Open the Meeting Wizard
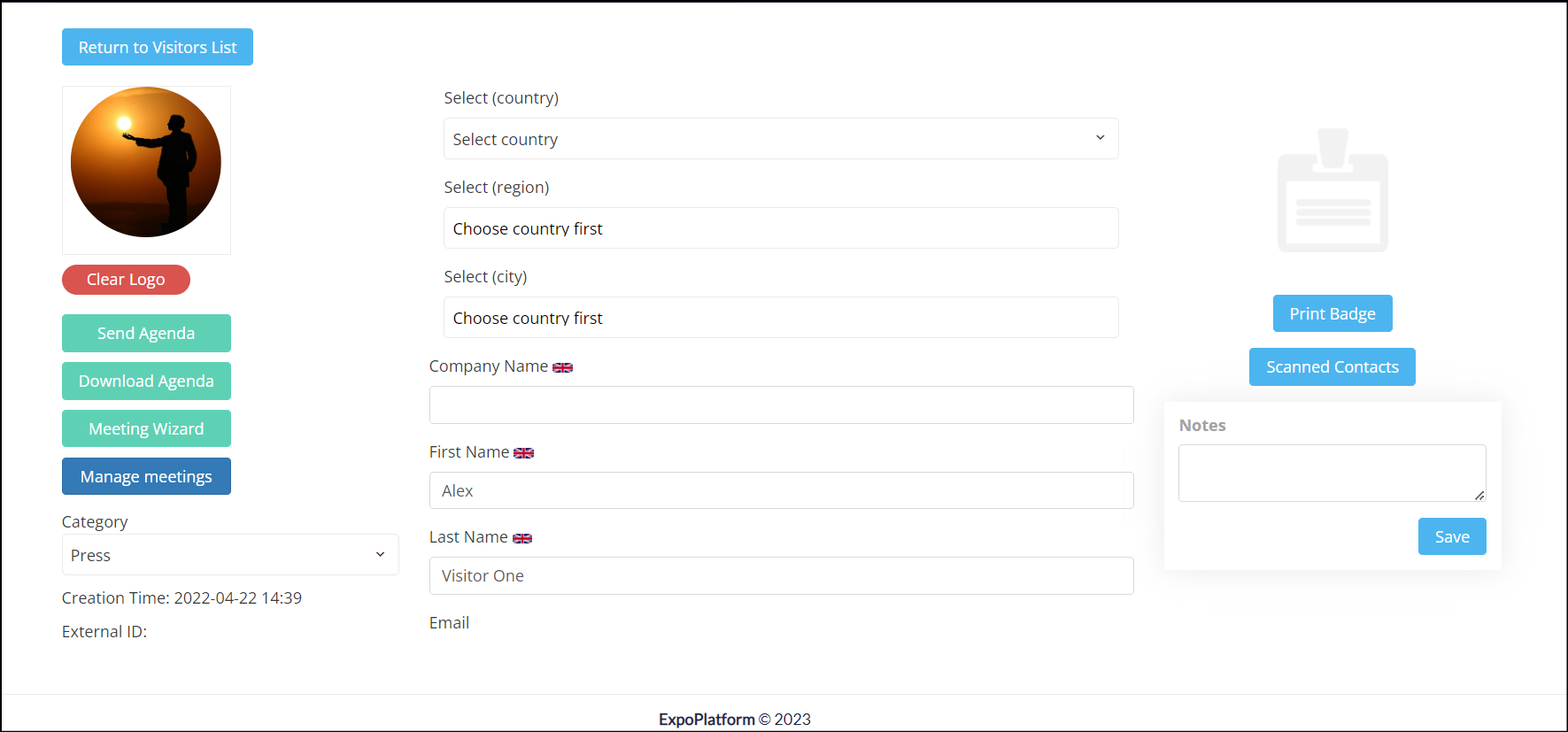This screenshot has height=732, width=1568. click(146, 428)
